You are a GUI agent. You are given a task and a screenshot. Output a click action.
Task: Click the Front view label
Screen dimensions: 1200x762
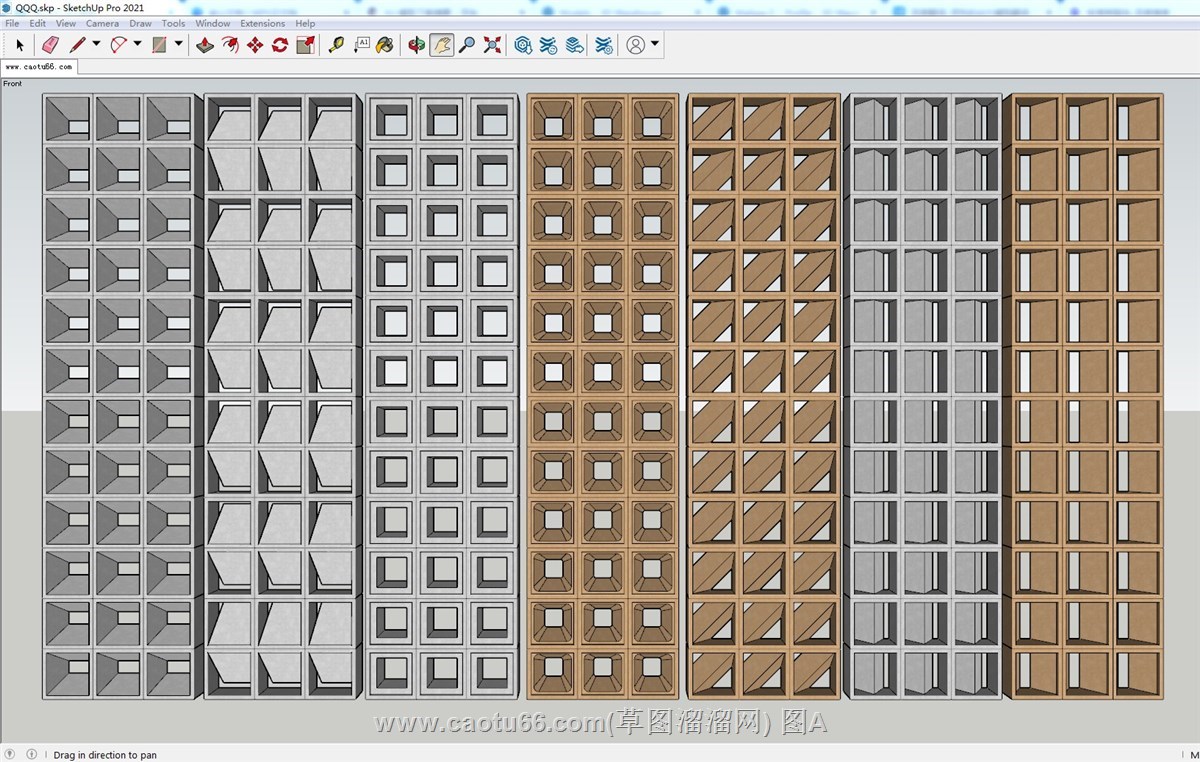tap(12, 83)
